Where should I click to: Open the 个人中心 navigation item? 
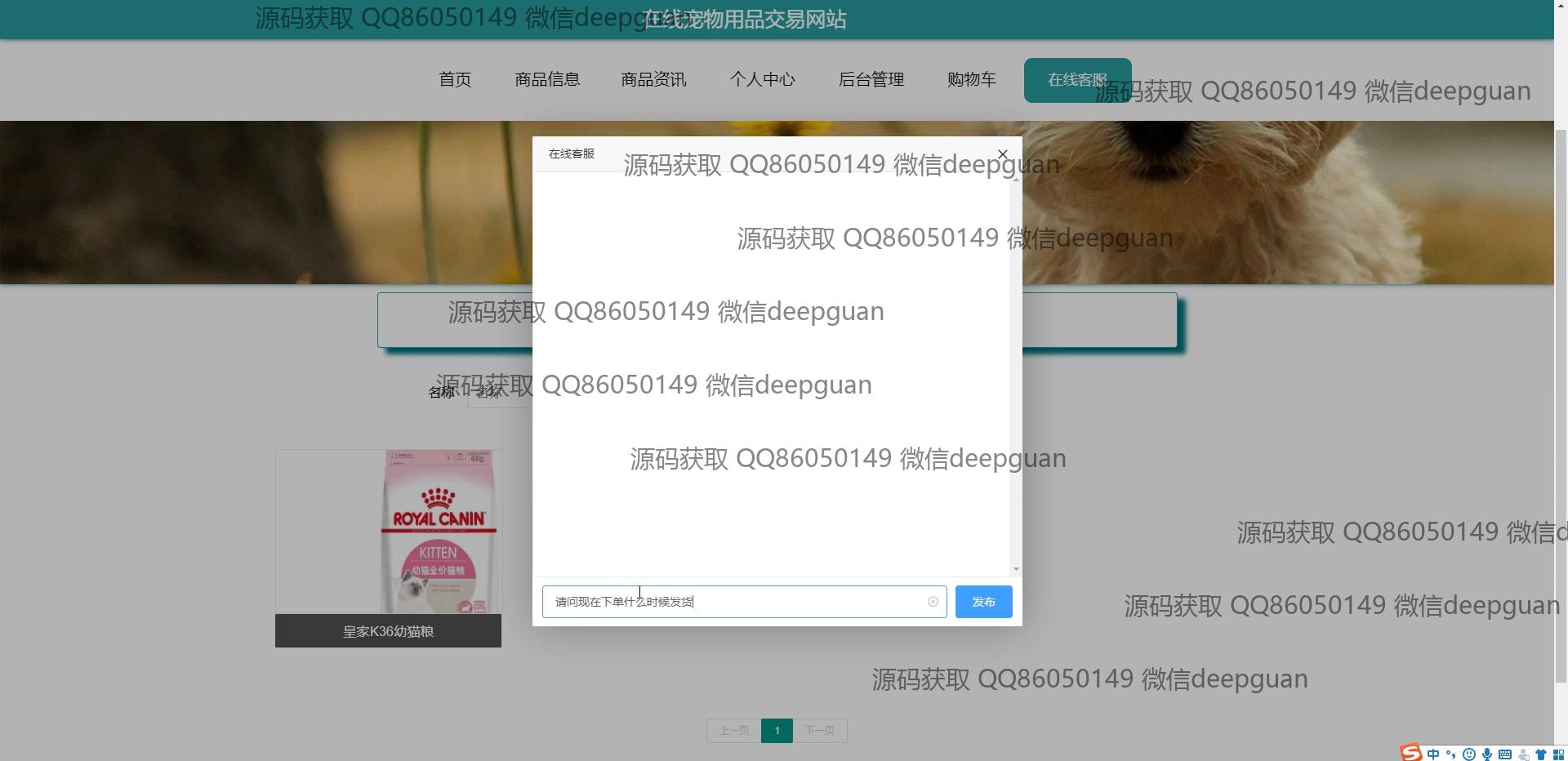[762, 79]
